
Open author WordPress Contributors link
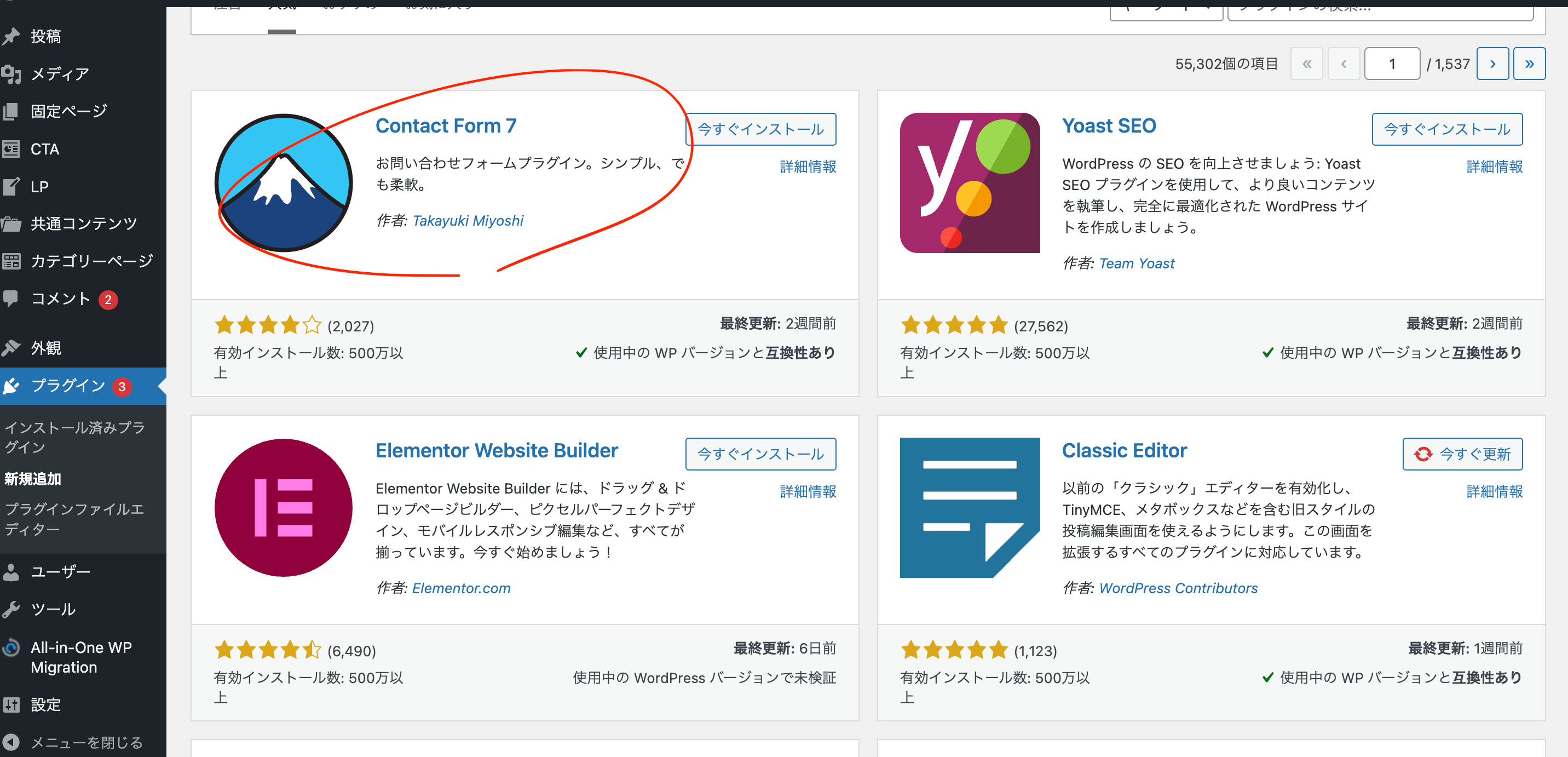(x=1178, y=588)
